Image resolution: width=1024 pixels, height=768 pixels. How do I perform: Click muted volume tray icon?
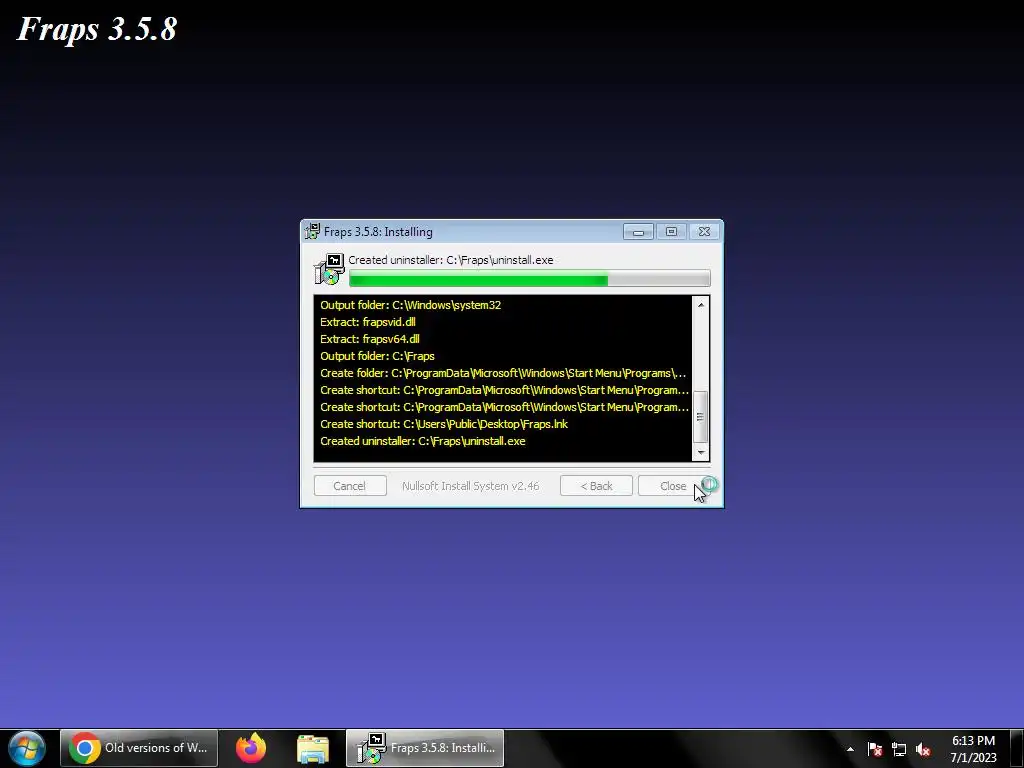click(923, 749)
